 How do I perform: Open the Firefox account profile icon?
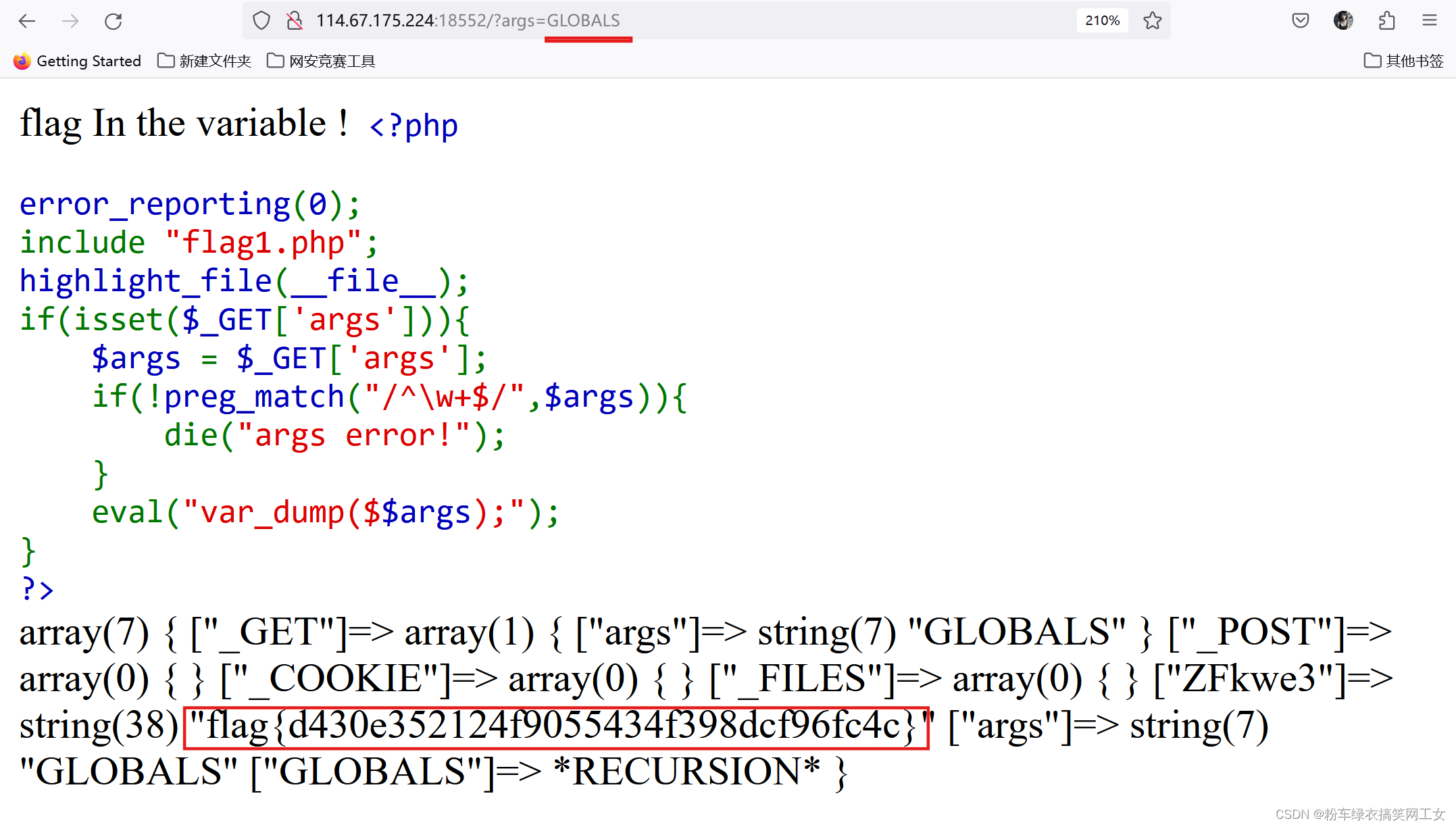[x=1343, y=20]
